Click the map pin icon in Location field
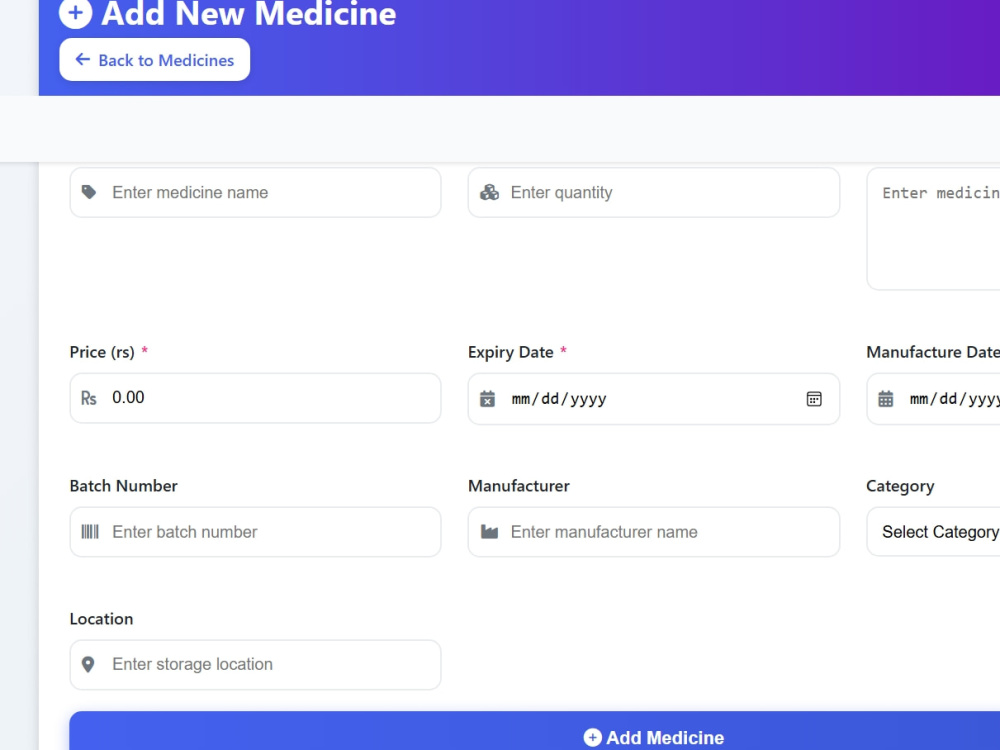The width and height of the screenshot is (1000, 750). click(89, 665)
